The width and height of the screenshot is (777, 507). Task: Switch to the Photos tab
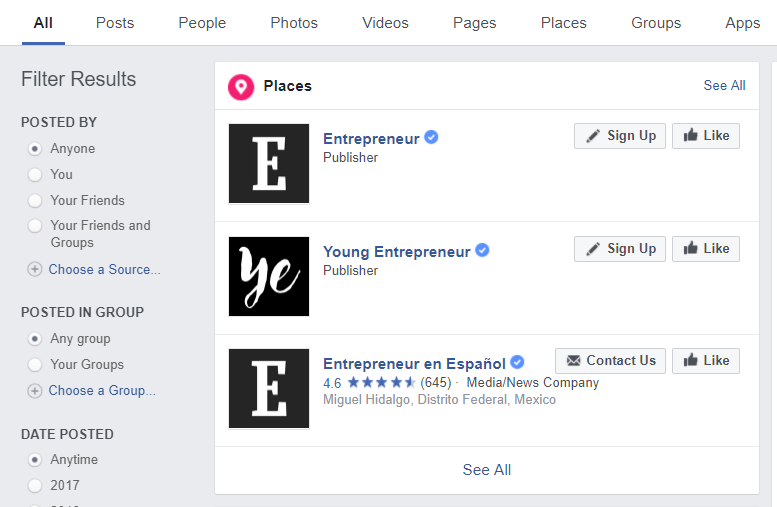294,23
